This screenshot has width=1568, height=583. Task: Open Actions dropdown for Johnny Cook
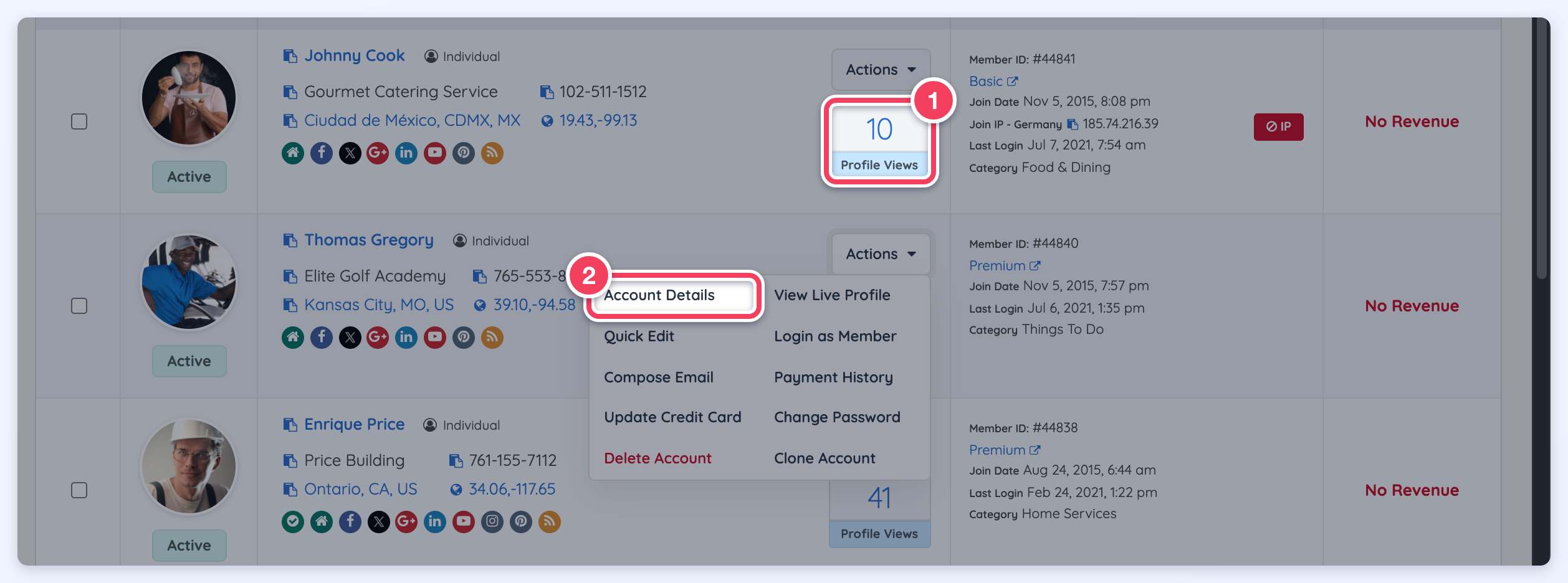click(881, 70)
